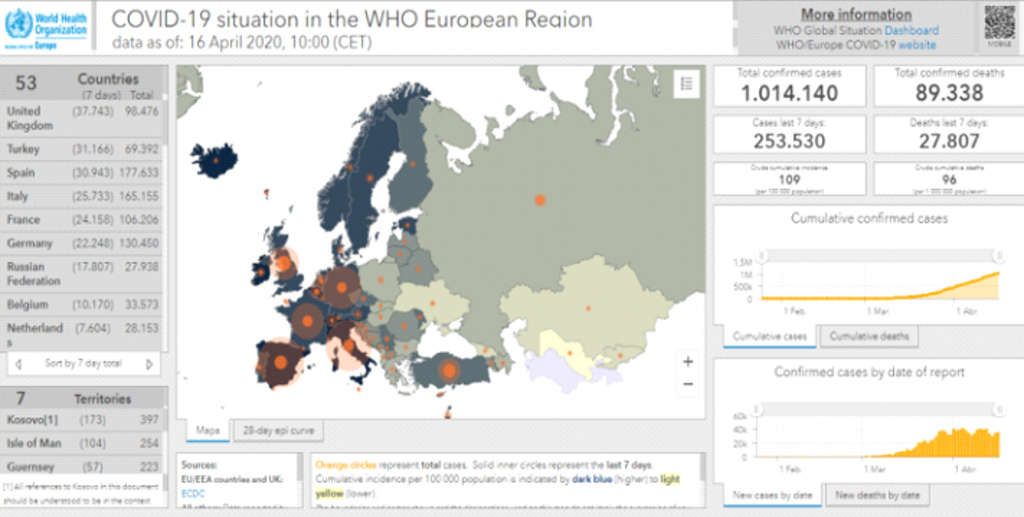The image size is (1024, 517).
Task: Open WHO Global Situation Dashboard link
Action: tap(910, 31)
